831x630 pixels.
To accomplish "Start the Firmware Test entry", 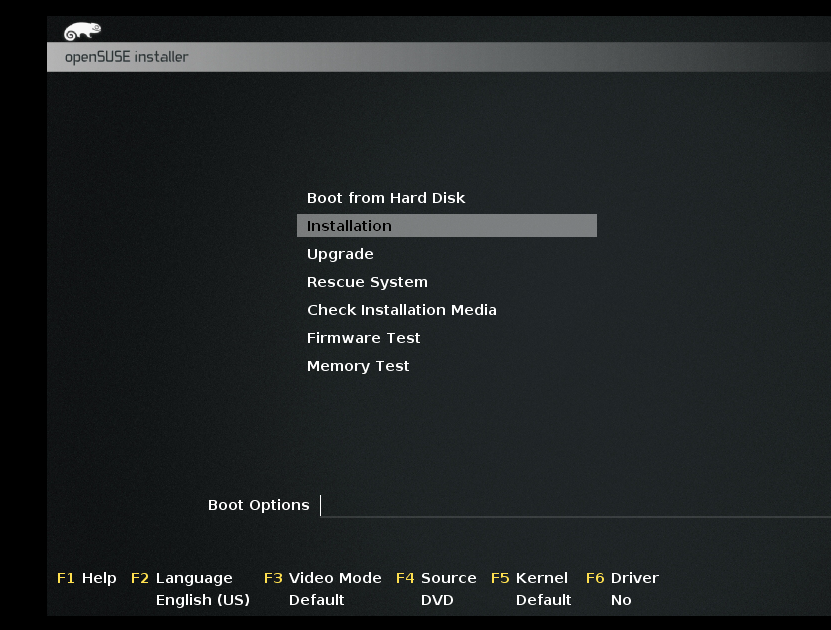I will click(x=364, y=338).
